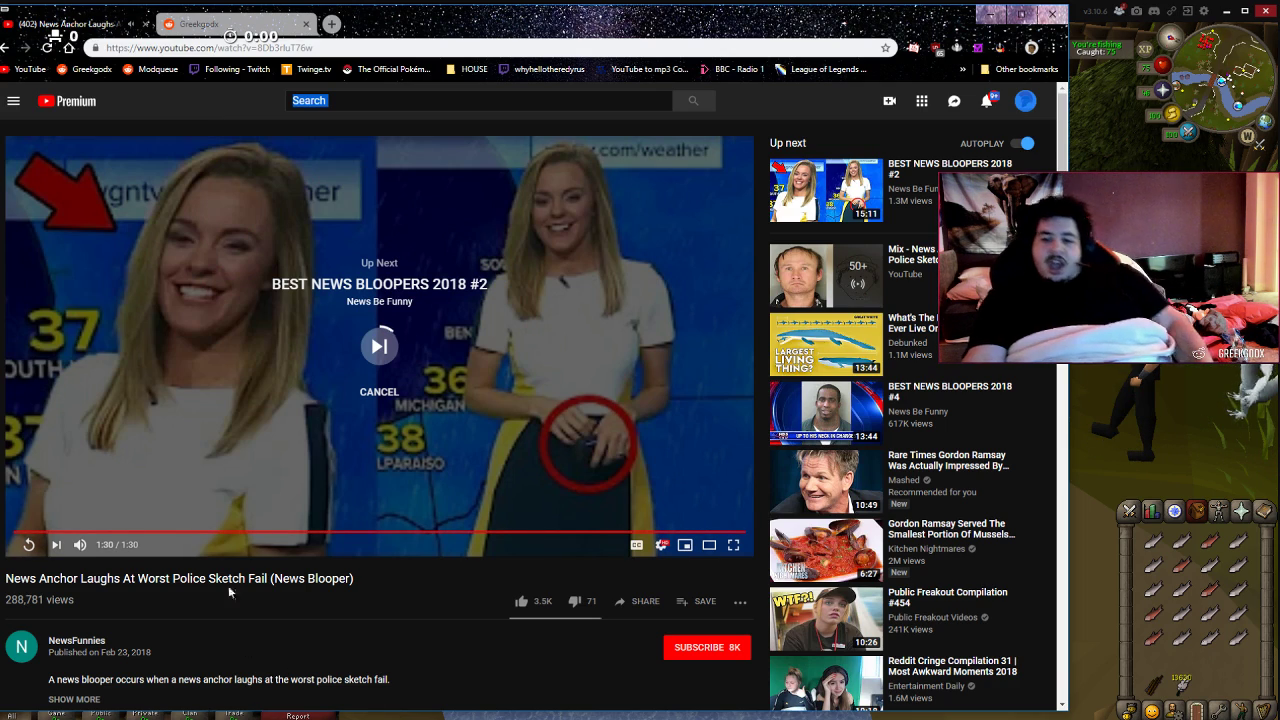The image size is (1280, 720).
Task: Dislike the video (71)
Action: pos(582,601)
